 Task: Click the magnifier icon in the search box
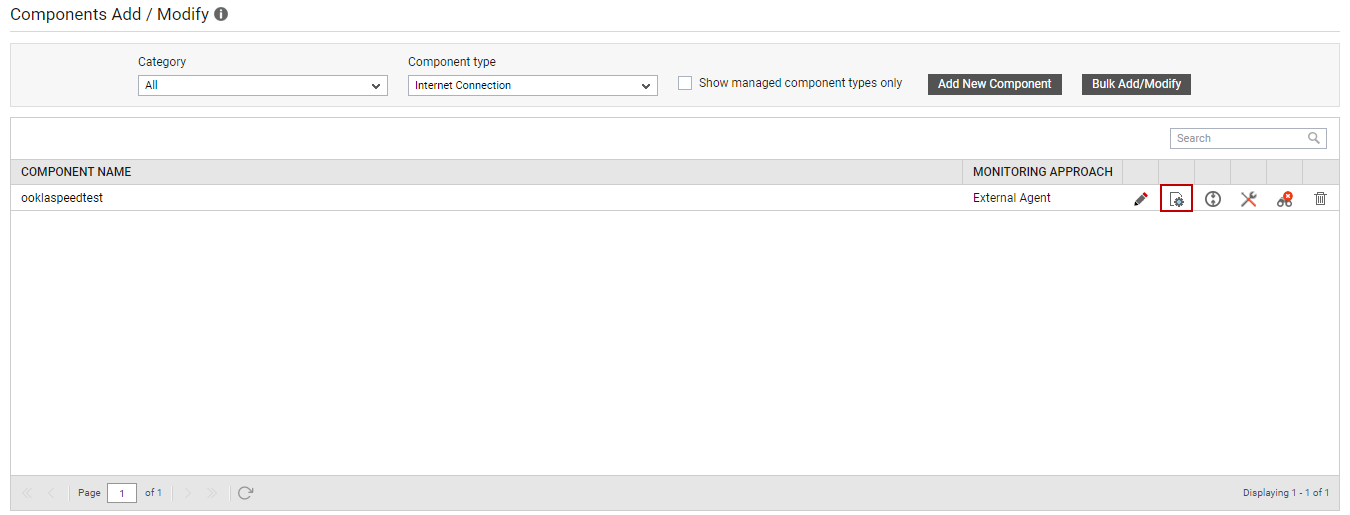click(1314, 138)
